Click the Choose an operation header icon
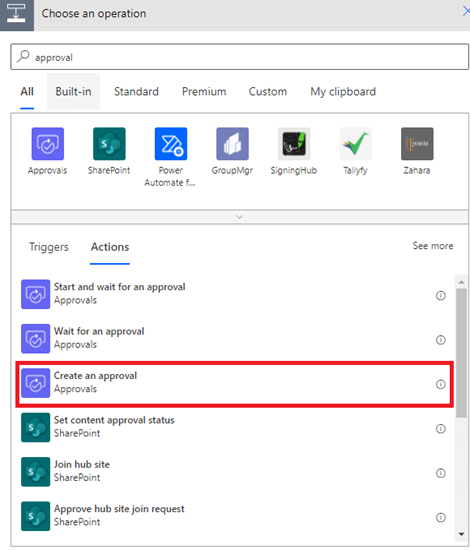 pos(16,15)
